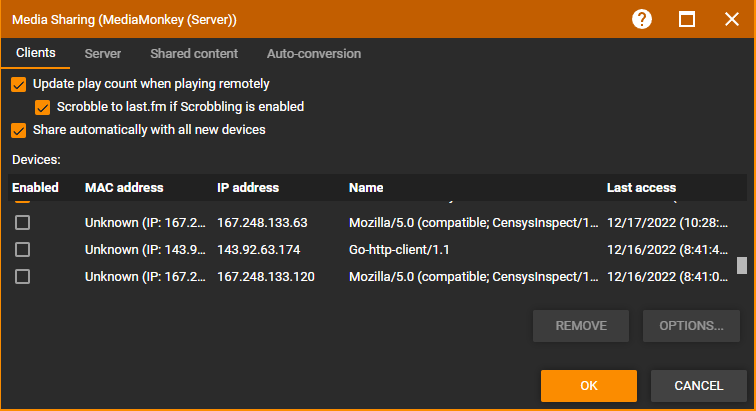Click the IP address column header
756x411 pixels.
(248, 187)
